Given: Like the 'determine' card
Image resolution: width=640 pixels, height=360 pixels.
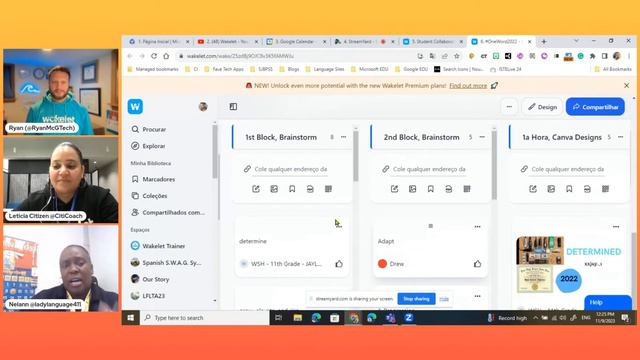Looking at the screenshot, I should pyautogui.click(x=339, y=264).
